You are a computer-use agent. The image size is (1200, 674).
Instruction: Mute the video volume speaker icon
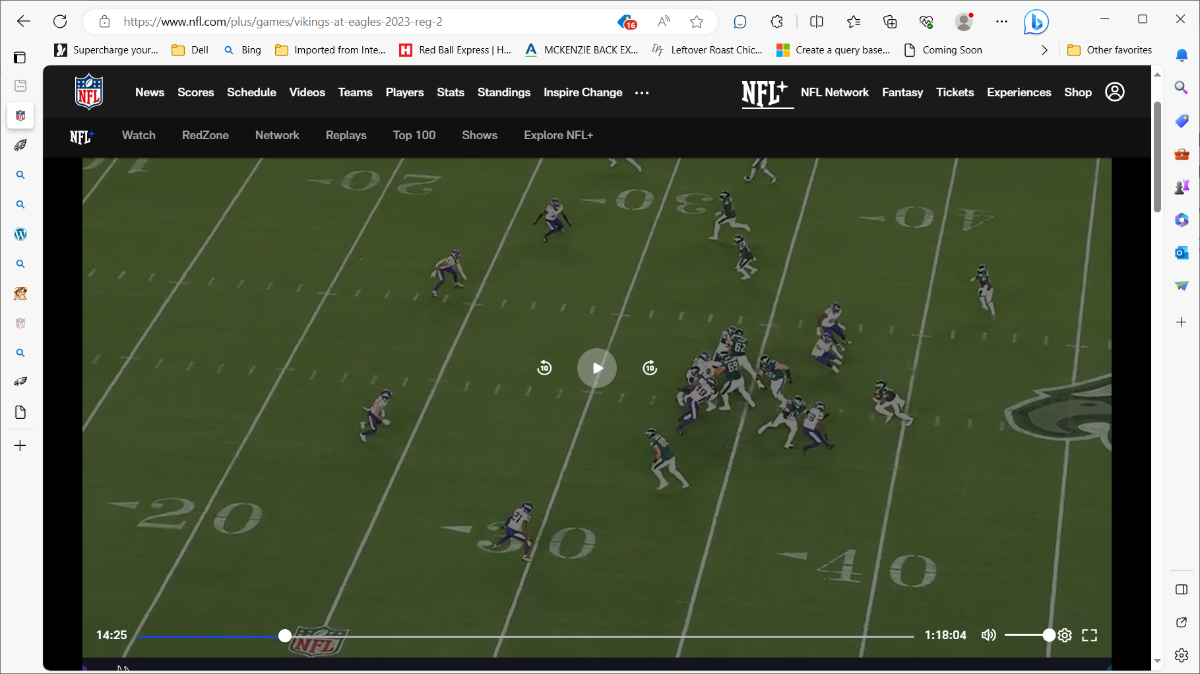988,635
